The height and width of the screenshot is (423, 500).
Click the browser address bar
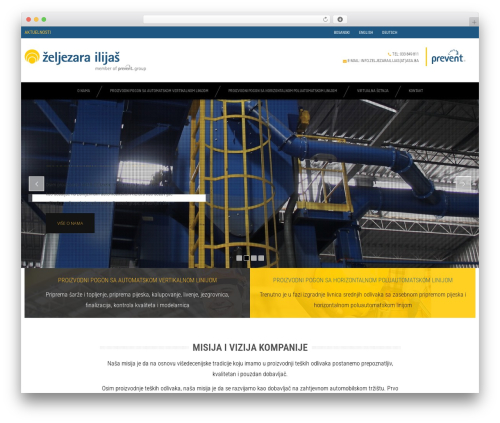(x=237, y=19)
